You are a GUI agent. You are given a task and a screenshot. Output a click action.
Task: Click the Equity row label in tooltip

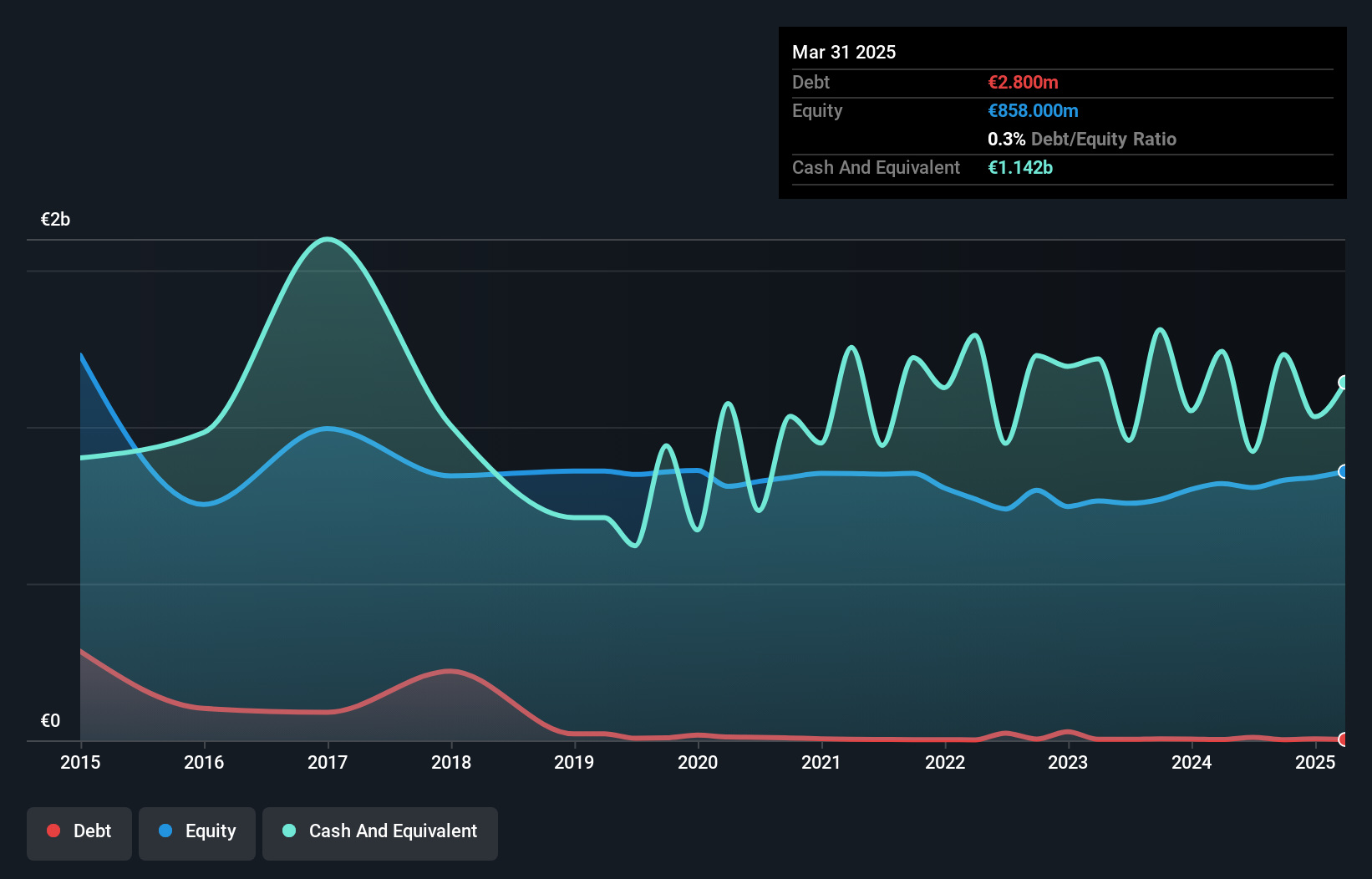(817, 110)
